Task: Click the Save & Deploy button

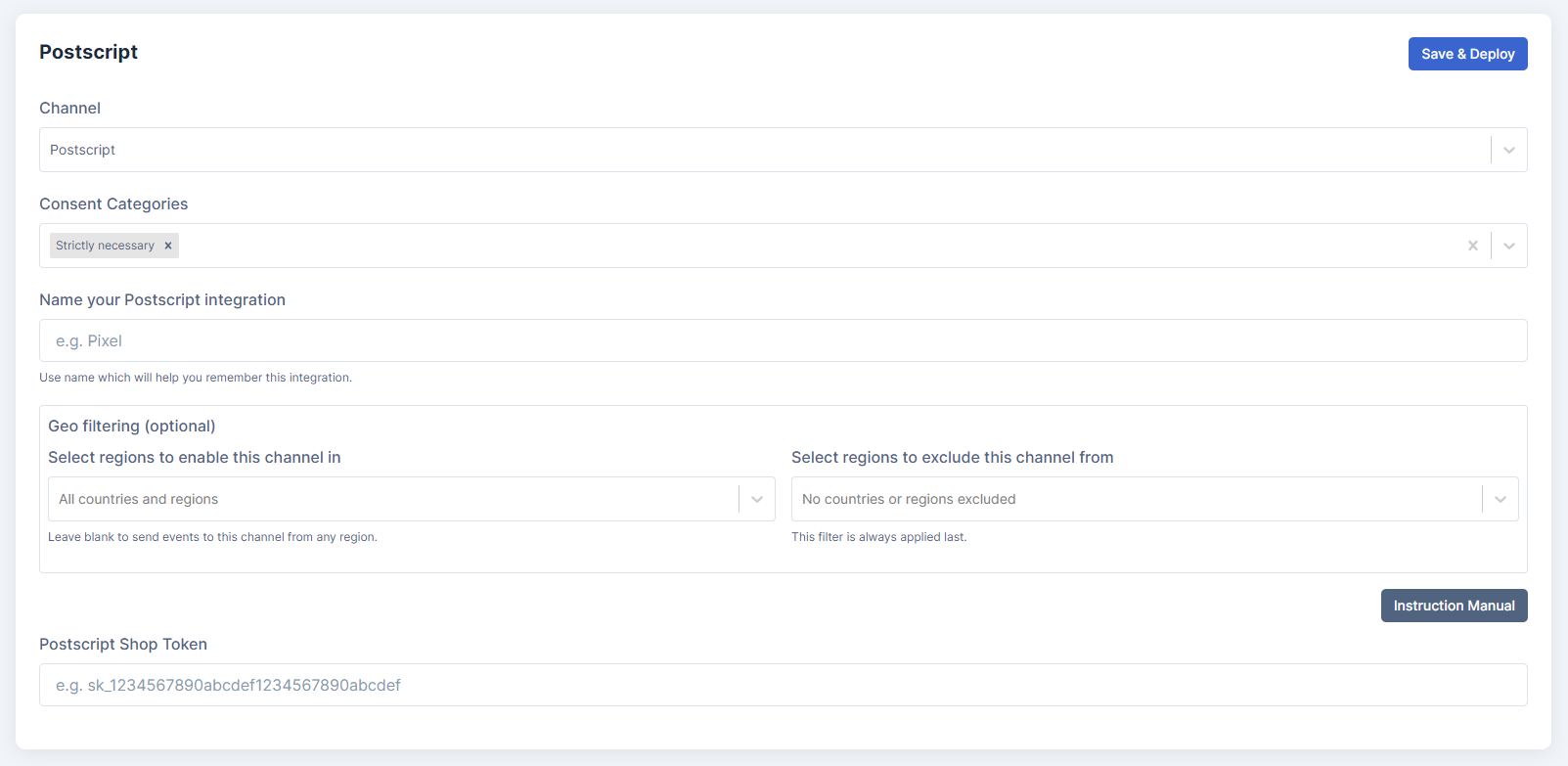Action: (1467, 54)
